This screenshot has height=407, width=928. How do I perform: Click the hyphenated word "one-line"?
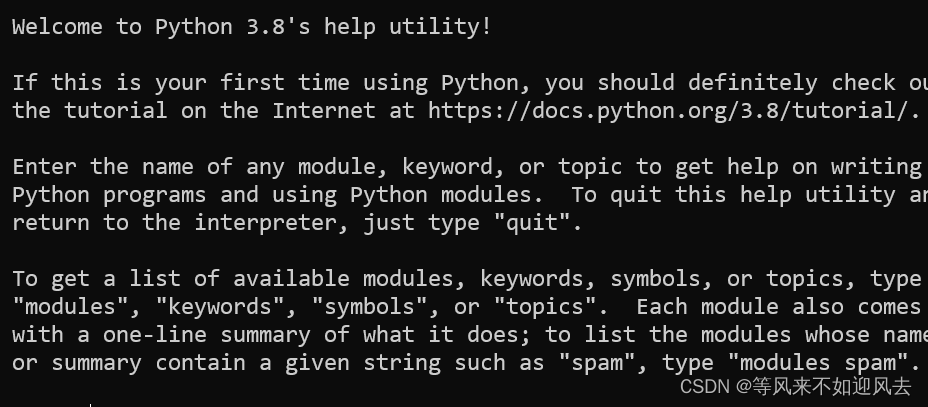(x=154, y=335)
